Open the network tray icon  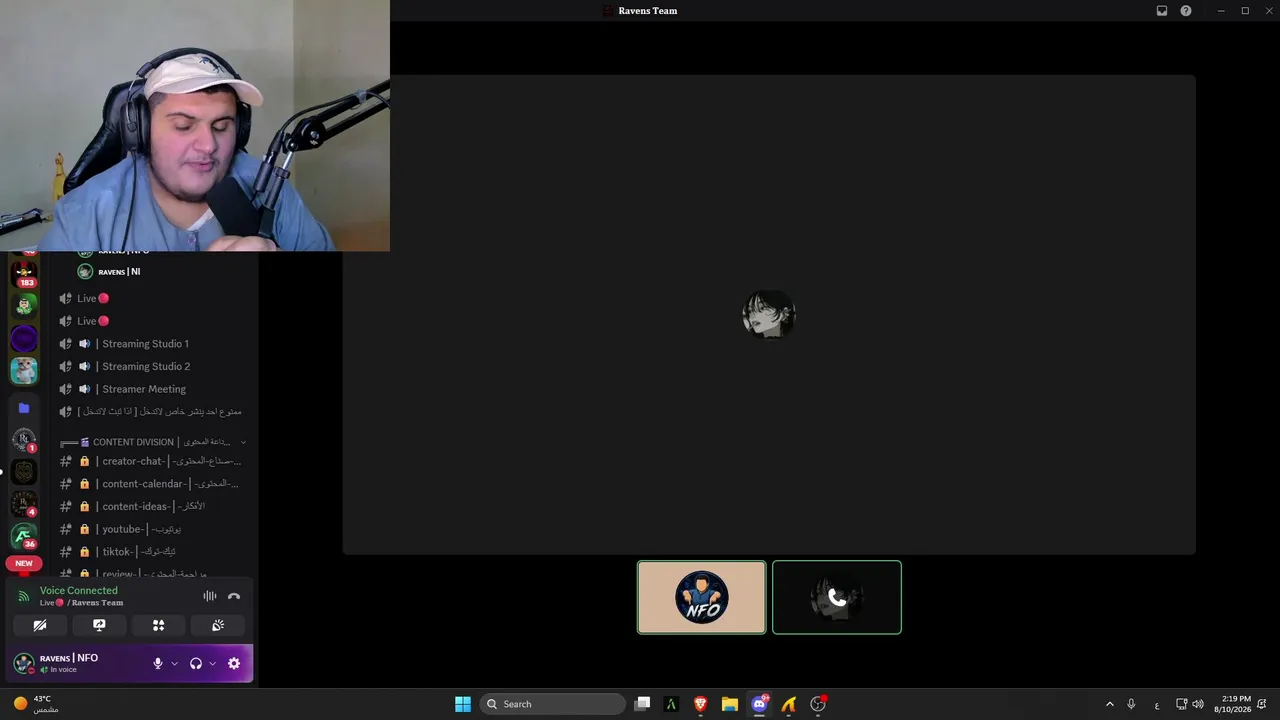(x=1181, y=704)
